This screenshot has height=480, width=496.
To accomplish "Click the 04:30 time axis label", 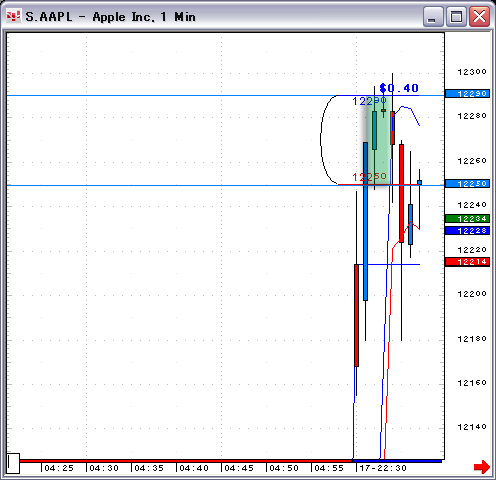I will (104, 468).
